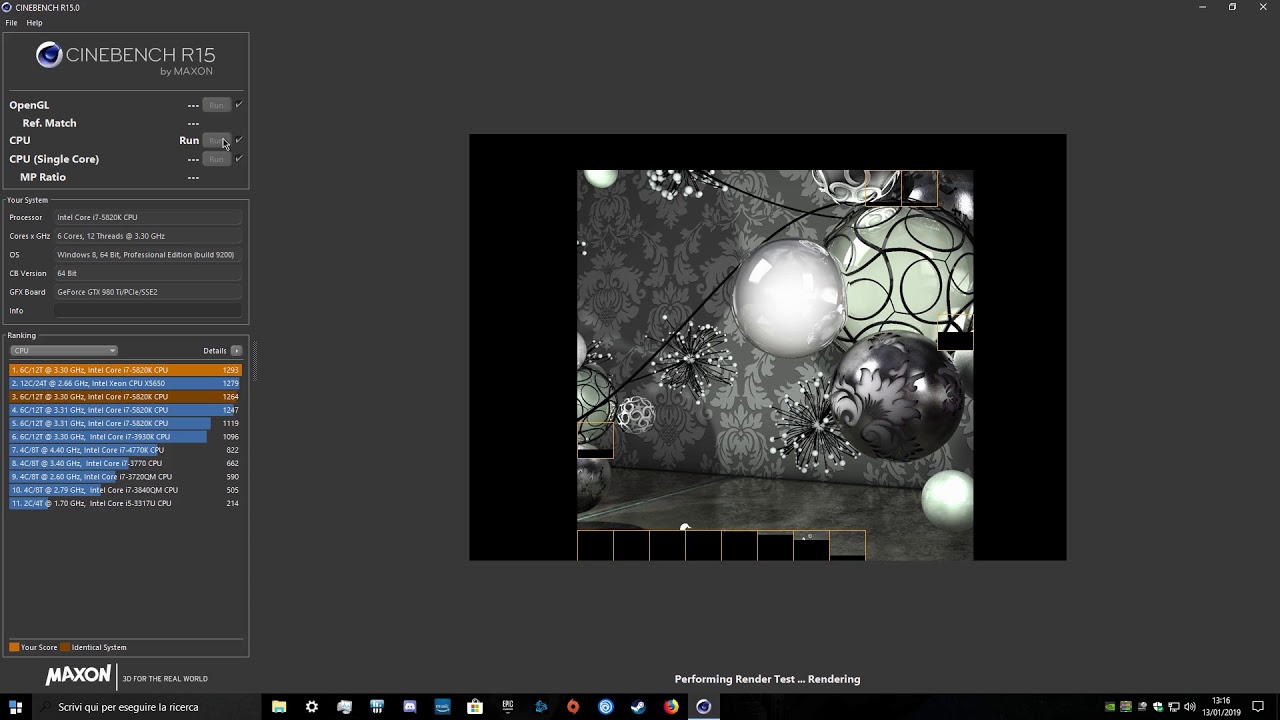Click the CB Version 64 Bit field
1280x720 pixels.
148,273
